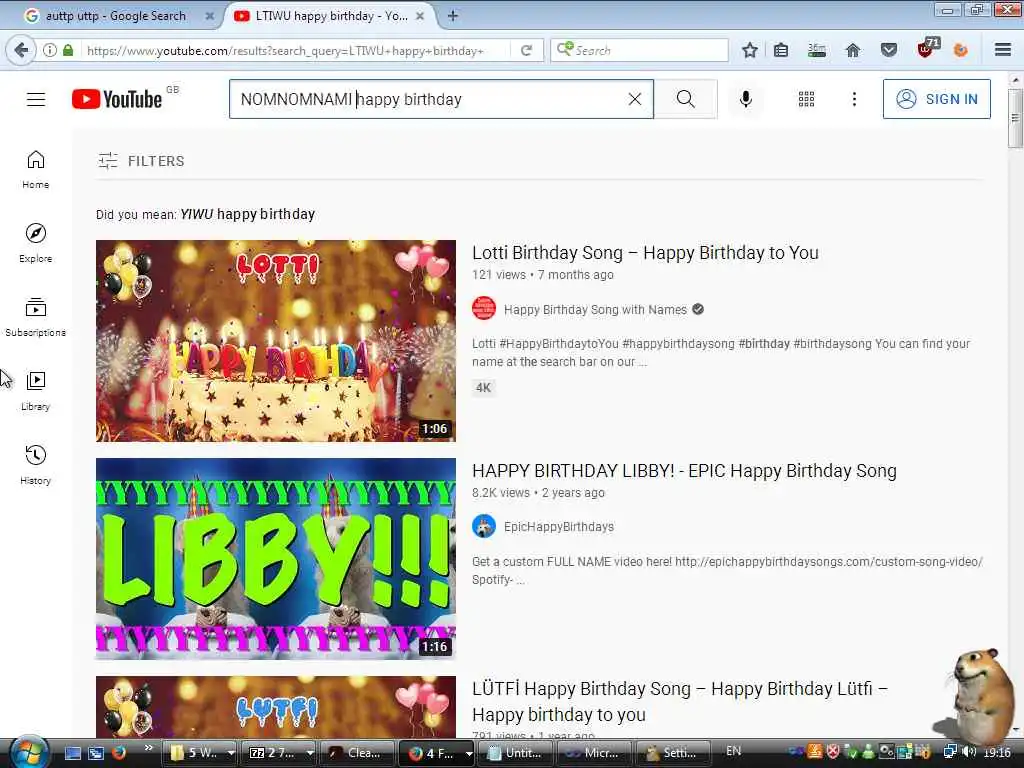Click the 36m timer toolbar icon

click(817, 50)
